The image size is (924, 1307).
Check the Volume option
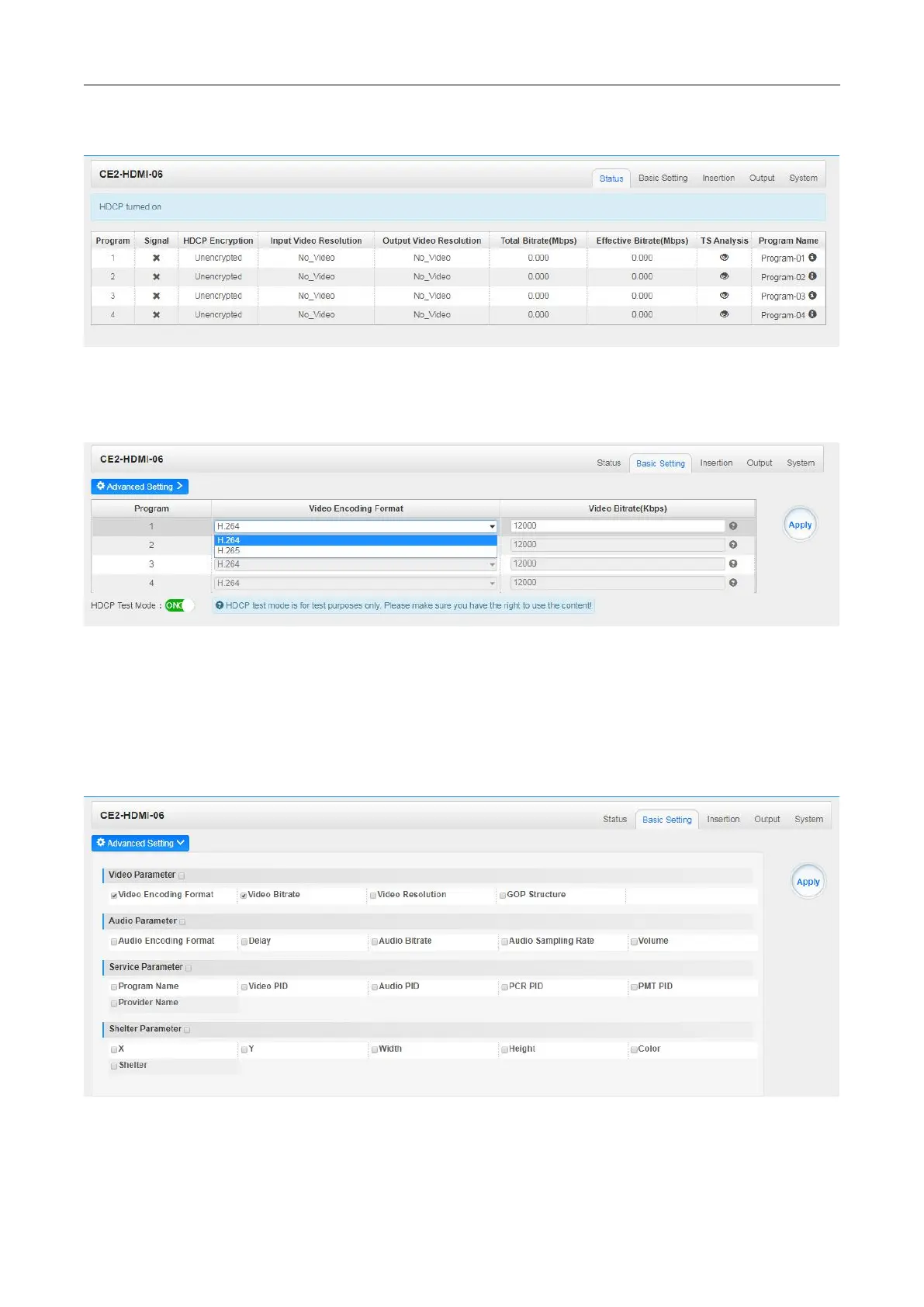click(634, 941)
